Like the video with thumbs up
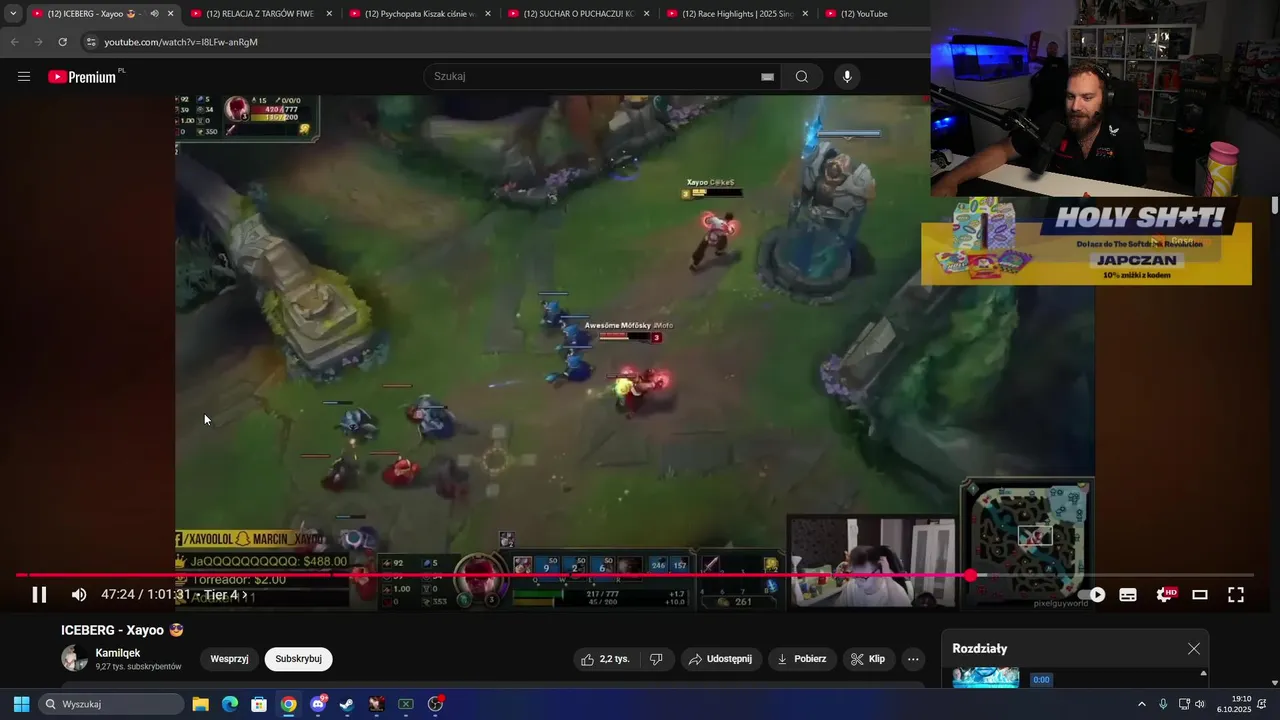Screen dimensions: 1280x720 point(605,659)
